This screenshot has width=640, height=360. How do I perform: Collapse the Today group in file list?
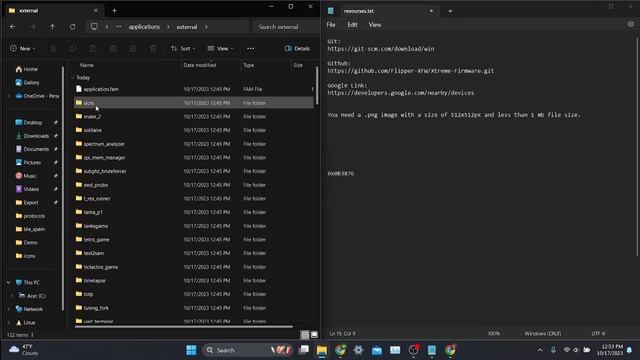[73, 78]
